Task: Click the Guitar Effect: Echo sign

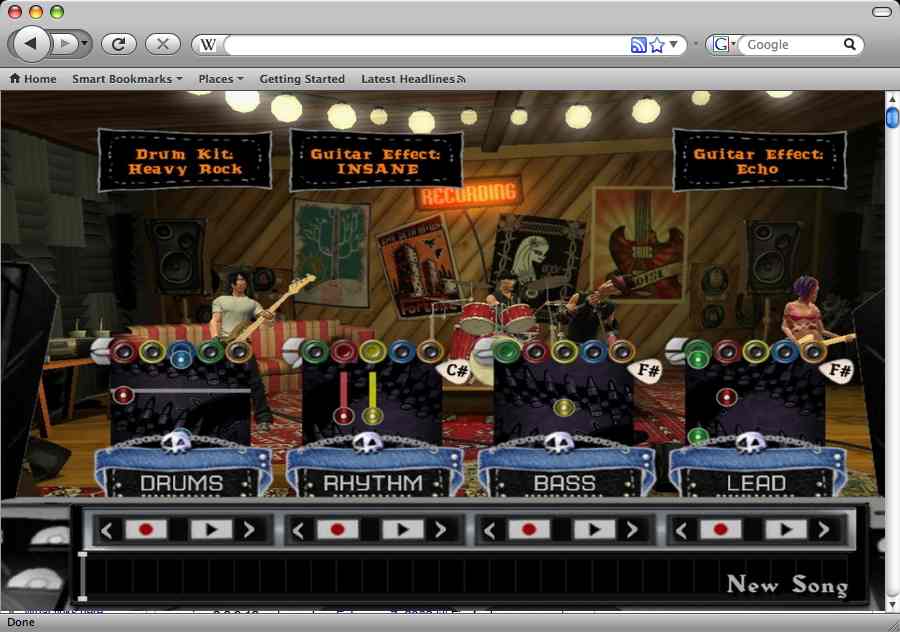Action: 759,160
